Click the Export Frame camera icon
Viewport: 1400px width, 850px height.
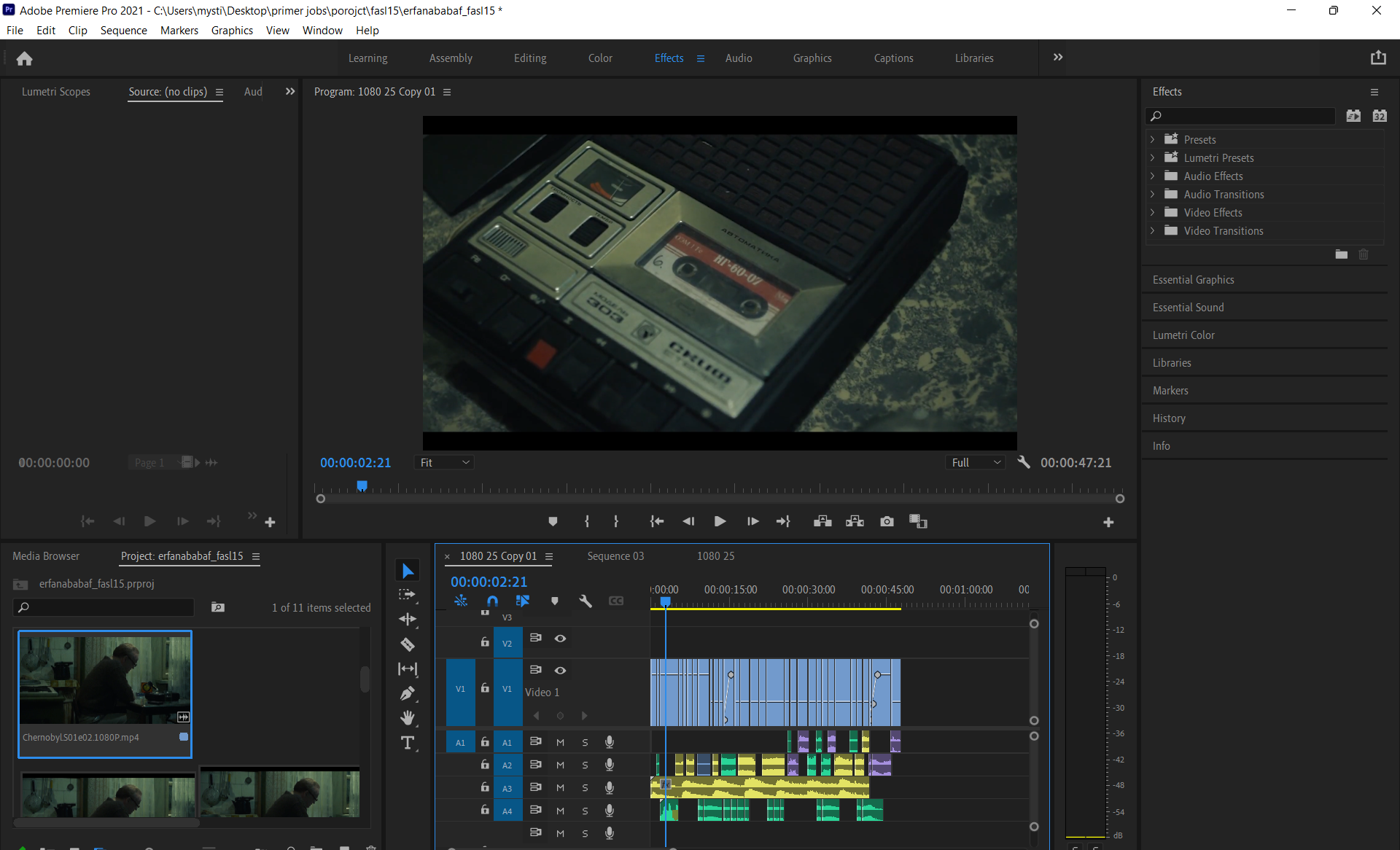coord(887,521)
